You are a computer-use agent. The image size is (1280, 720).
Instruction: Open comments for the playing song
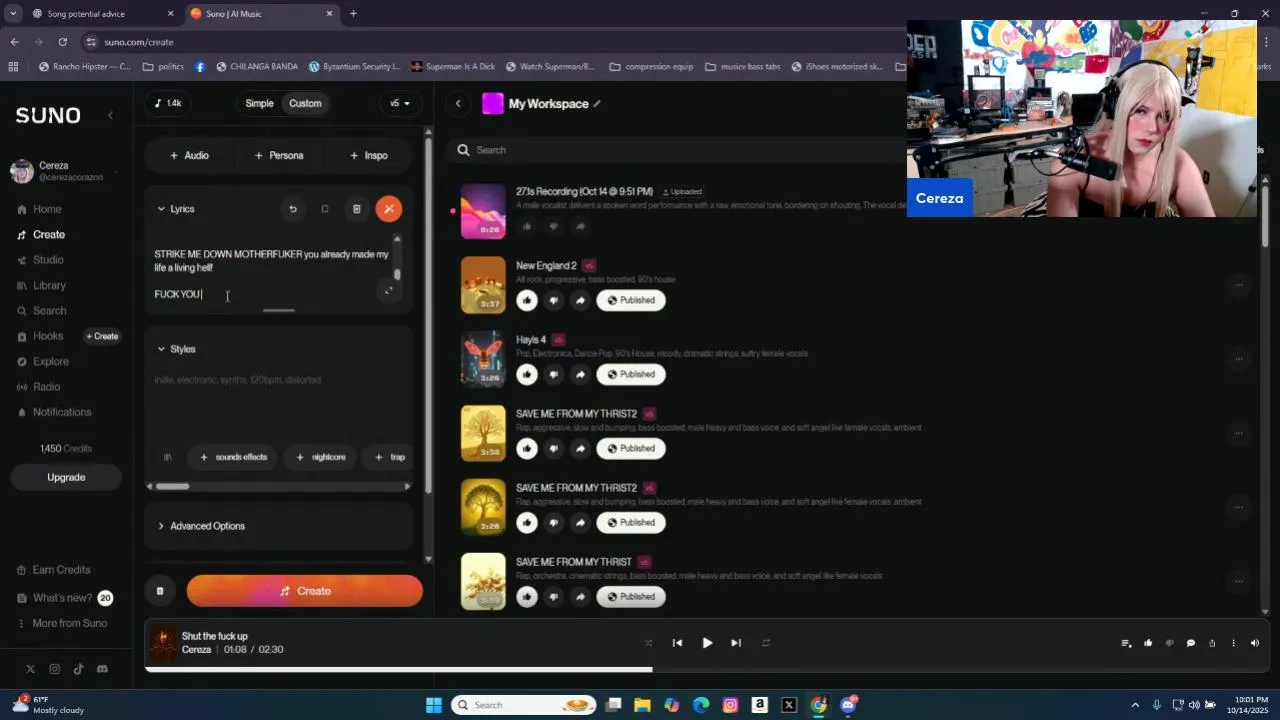point(1190,643)
